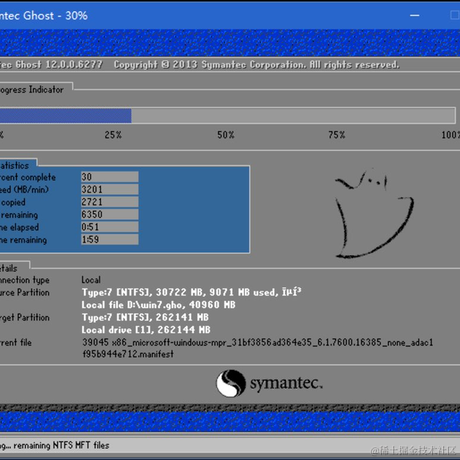
Task: Click the 25% progress marker label
Action: click(x=113, y=135)
